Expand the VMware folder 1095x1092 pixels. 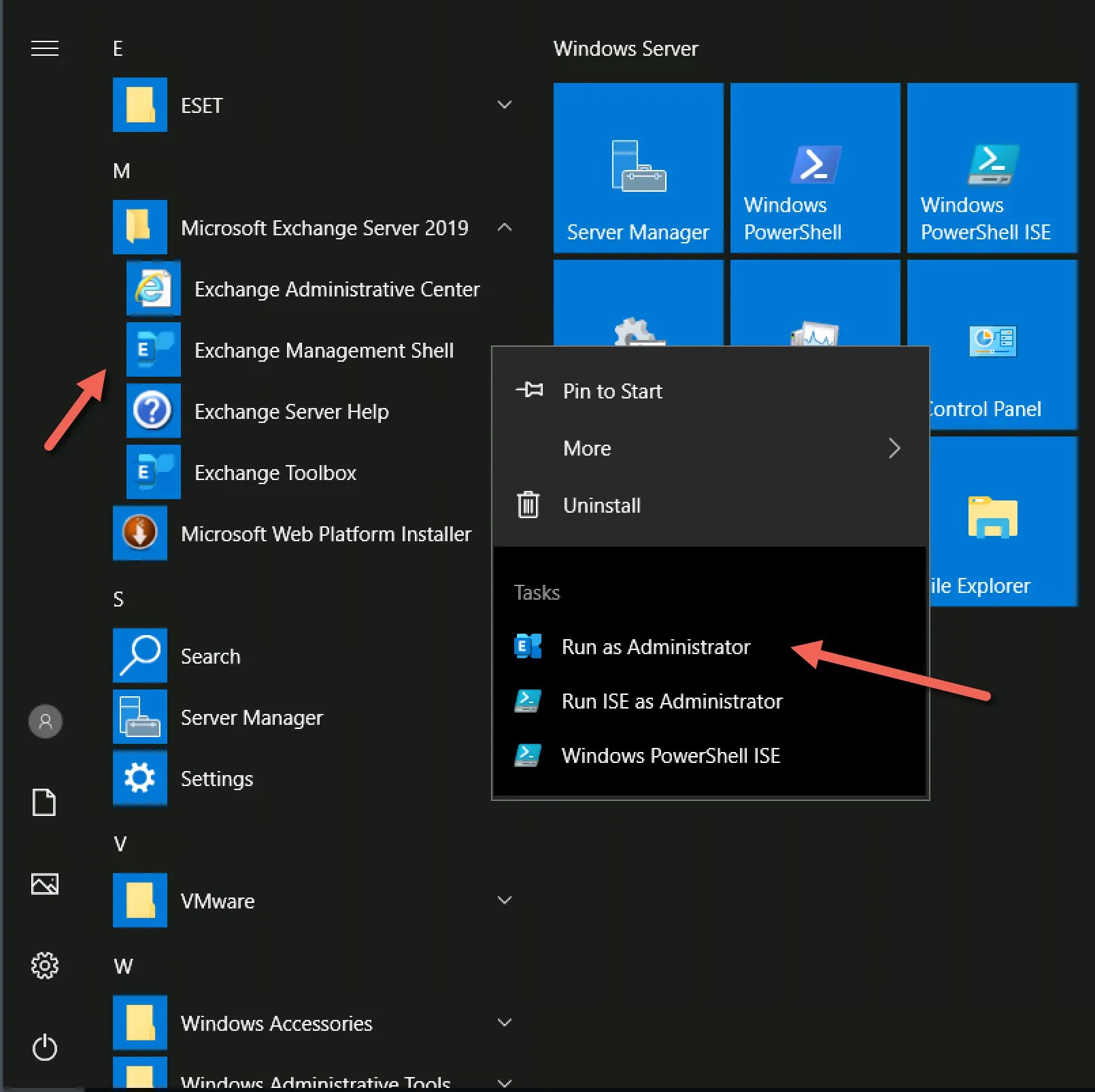[x=505, y=900]
